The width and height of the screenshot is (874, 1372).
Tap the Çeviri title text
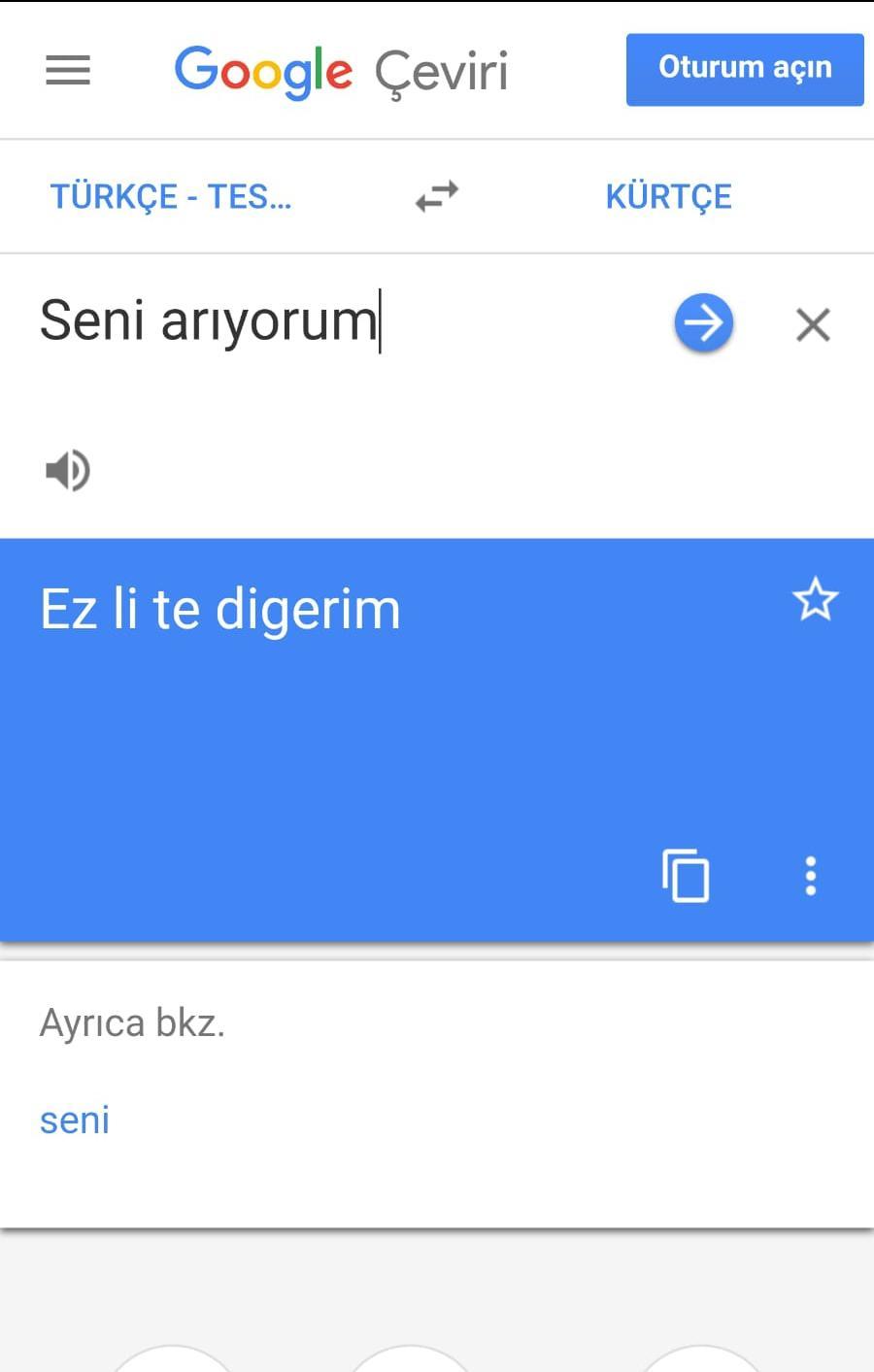[x=442, y=72]
